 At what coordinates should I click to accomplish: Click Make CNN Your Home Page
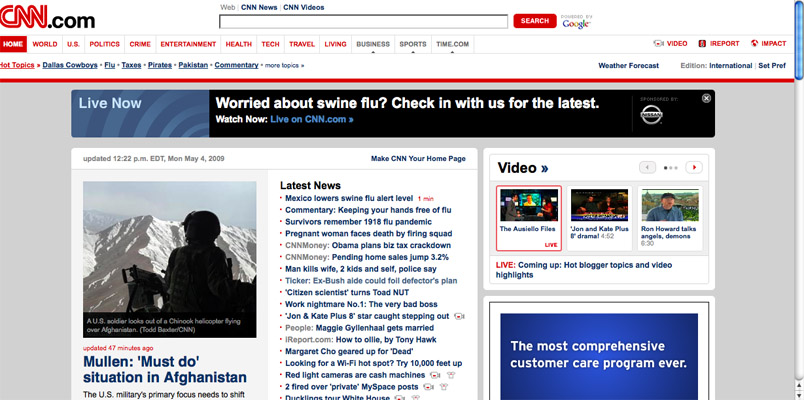pos(418,159)
